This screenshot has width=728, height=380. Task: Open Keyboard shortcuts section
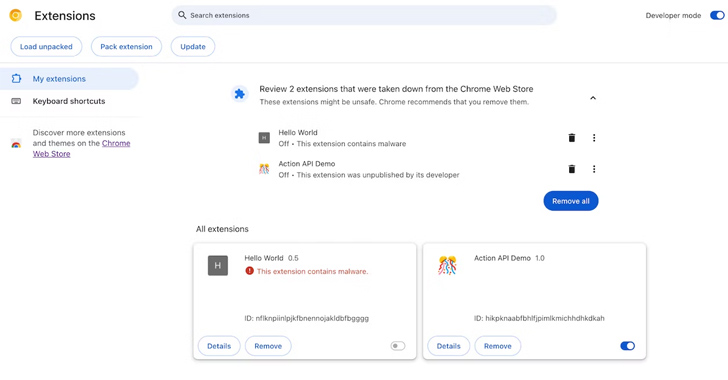click(69, 101)
